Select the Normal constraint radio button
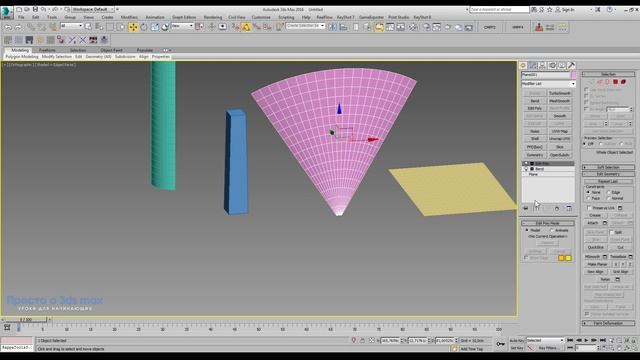 coord(609,198)
